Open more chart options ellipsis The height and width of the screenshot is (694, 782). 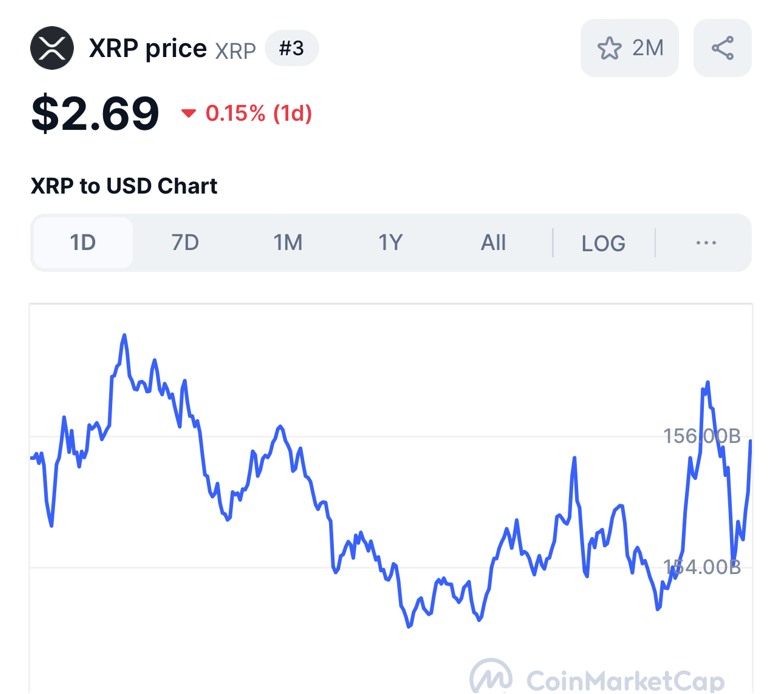(x=706, y=242)
